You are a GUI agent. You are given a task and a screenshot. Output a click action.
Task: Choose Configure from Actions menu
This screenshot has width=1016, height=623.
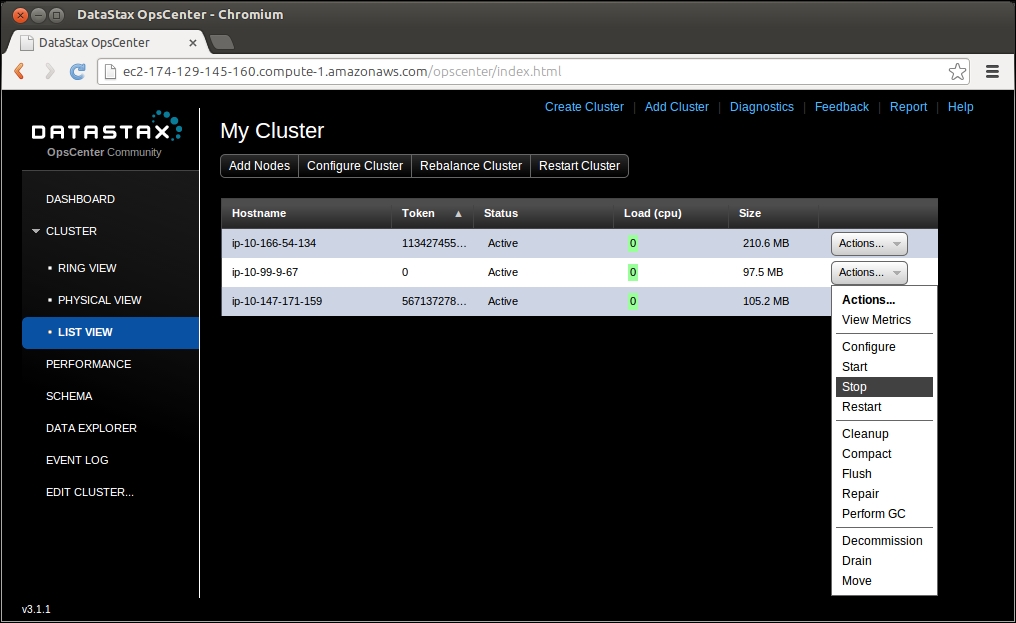pos(884,347)
